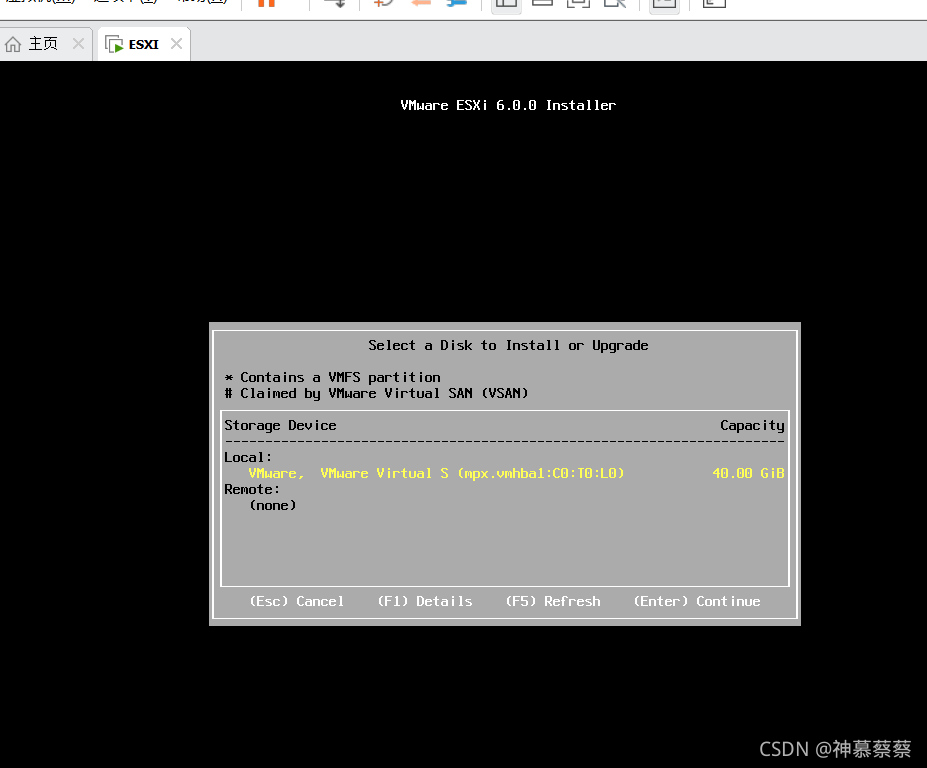Click the Local: section label
Viewport: 927px width, 768px height.
click(248, 458)
